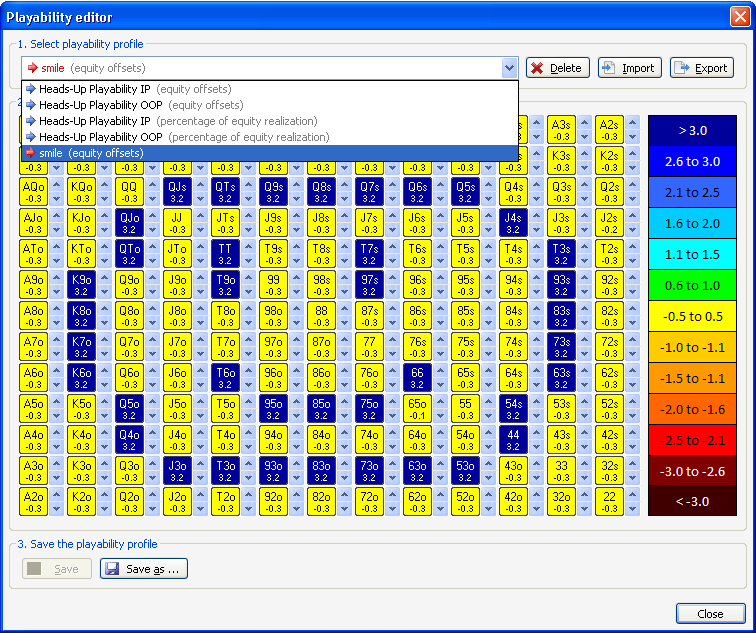Viewport: 756px width, 633px height.
Task: Decrease the value for hand QJs
Action: [x=201, y=199]
